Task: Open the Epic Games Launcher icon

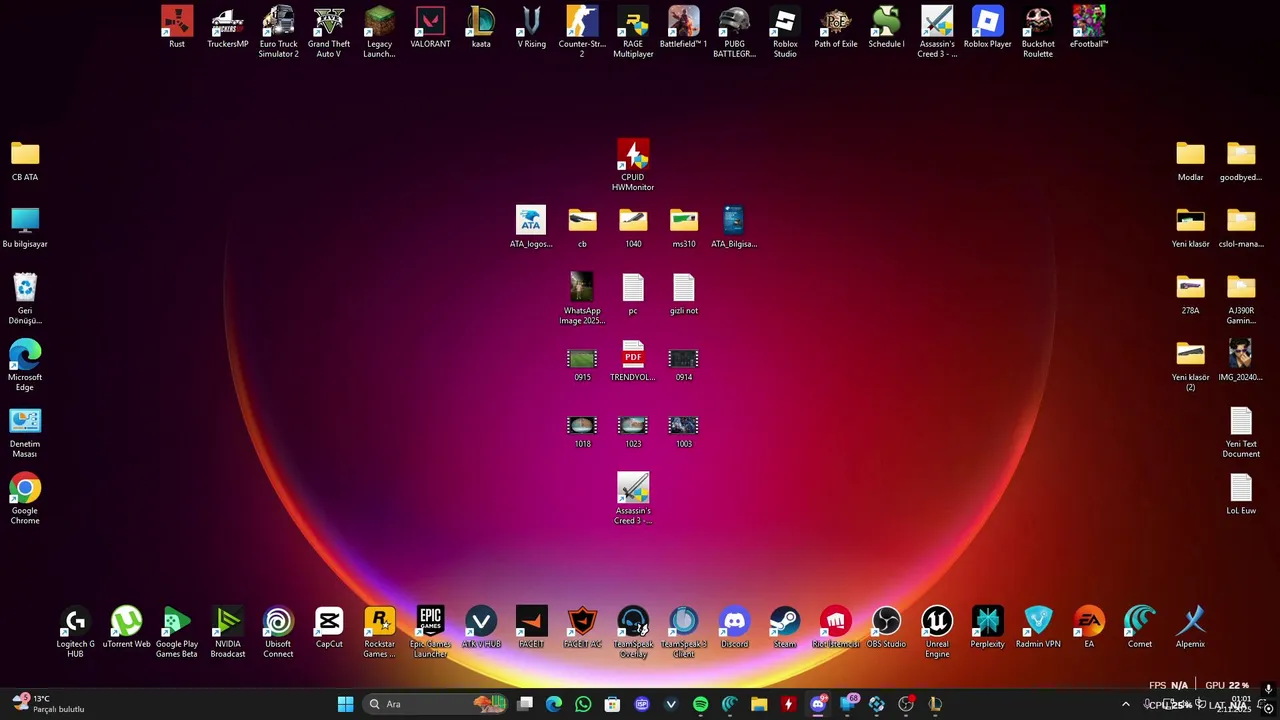Action: [430, 632]
